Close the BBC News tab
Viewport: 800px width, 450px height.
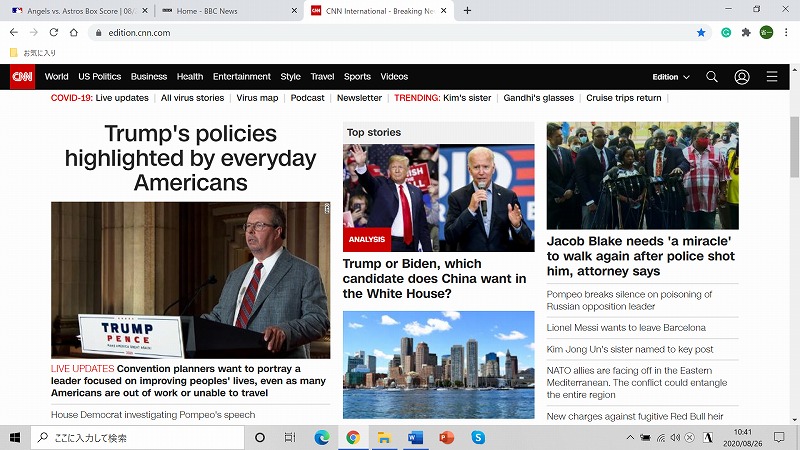click(294, 10)
